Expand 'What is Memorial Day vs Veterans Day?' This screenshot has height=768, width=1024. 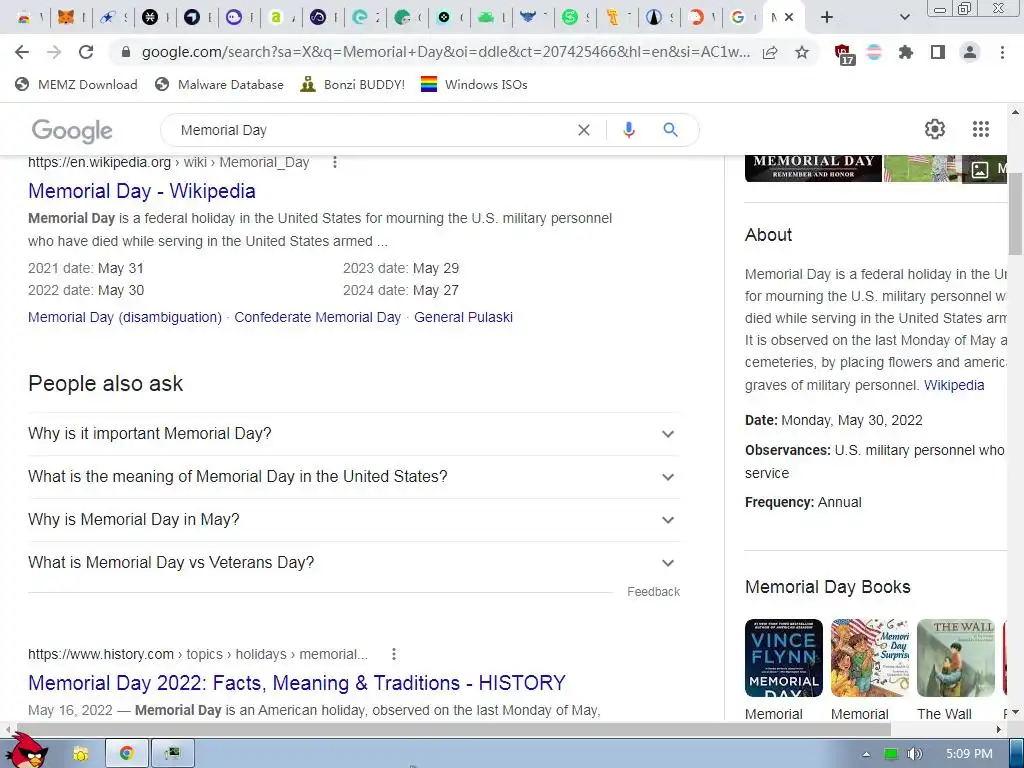coord(354,563)
